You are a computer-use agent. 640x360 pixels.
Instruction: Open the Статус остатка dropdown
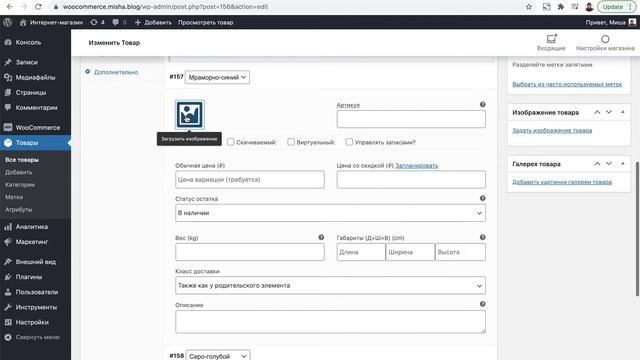coord(330,213)
